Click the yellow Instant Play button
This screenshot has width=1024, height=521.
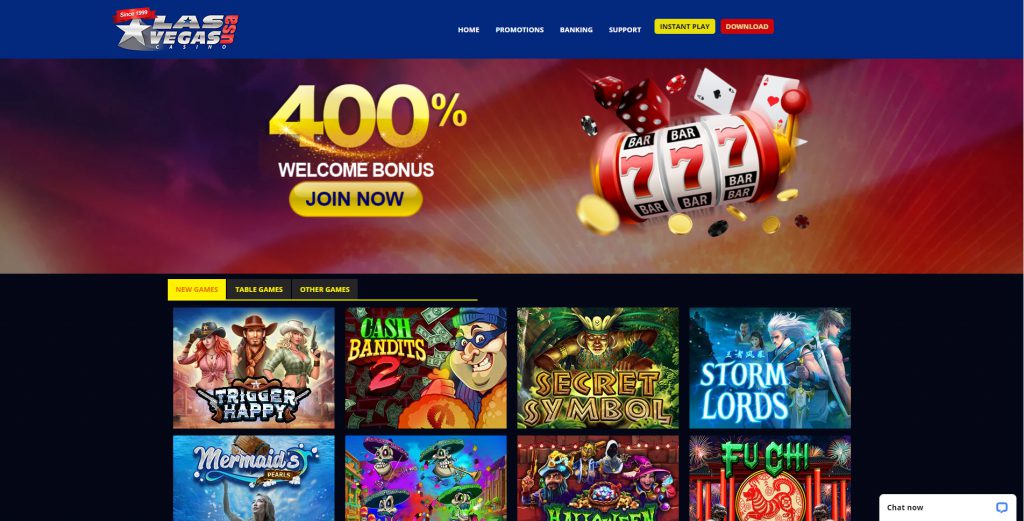[684, 27]
